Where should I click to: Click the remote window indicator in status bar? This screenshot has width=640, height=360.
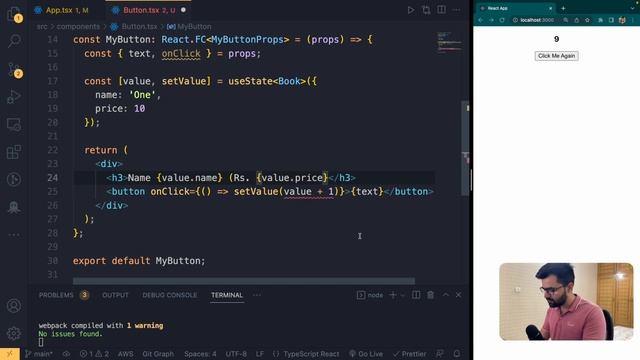coord(10,354)
